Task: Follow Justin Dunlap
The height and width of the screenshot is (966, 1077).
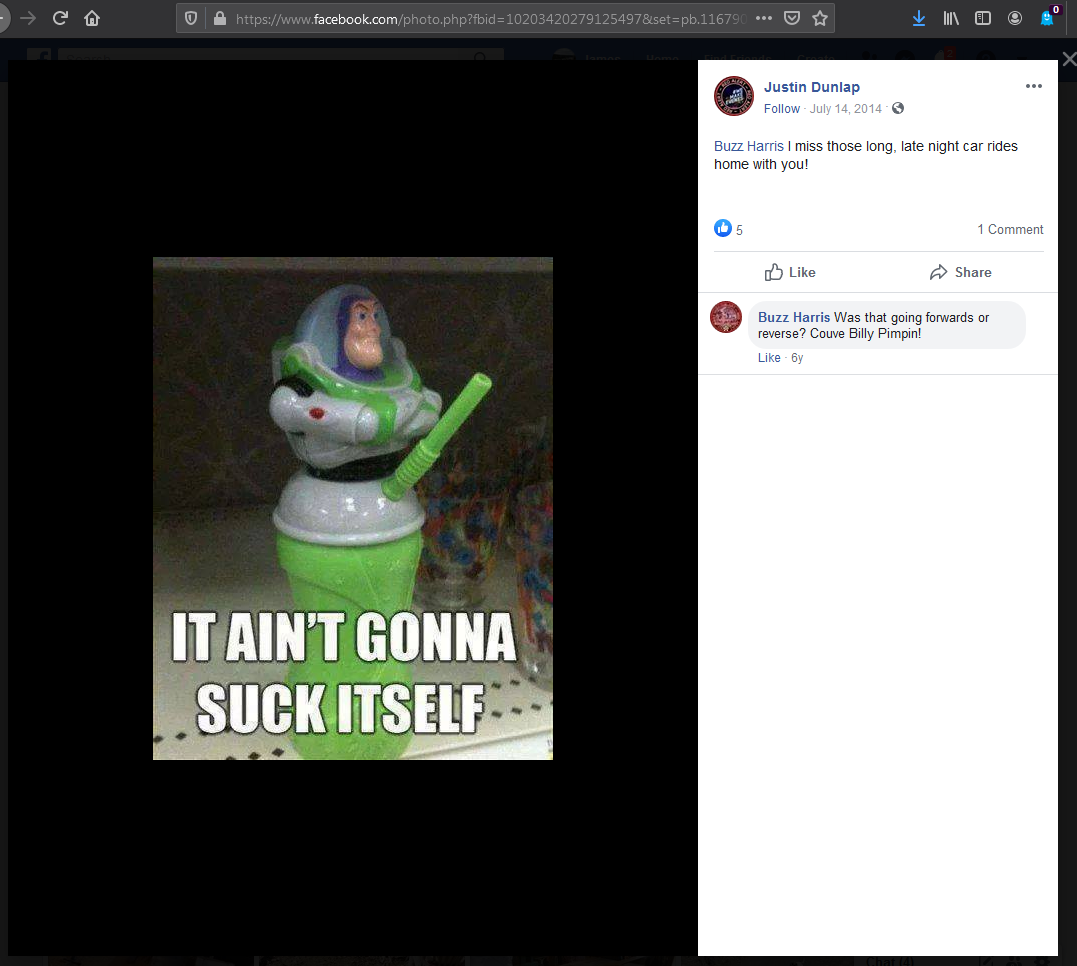Action: [782, 109]
